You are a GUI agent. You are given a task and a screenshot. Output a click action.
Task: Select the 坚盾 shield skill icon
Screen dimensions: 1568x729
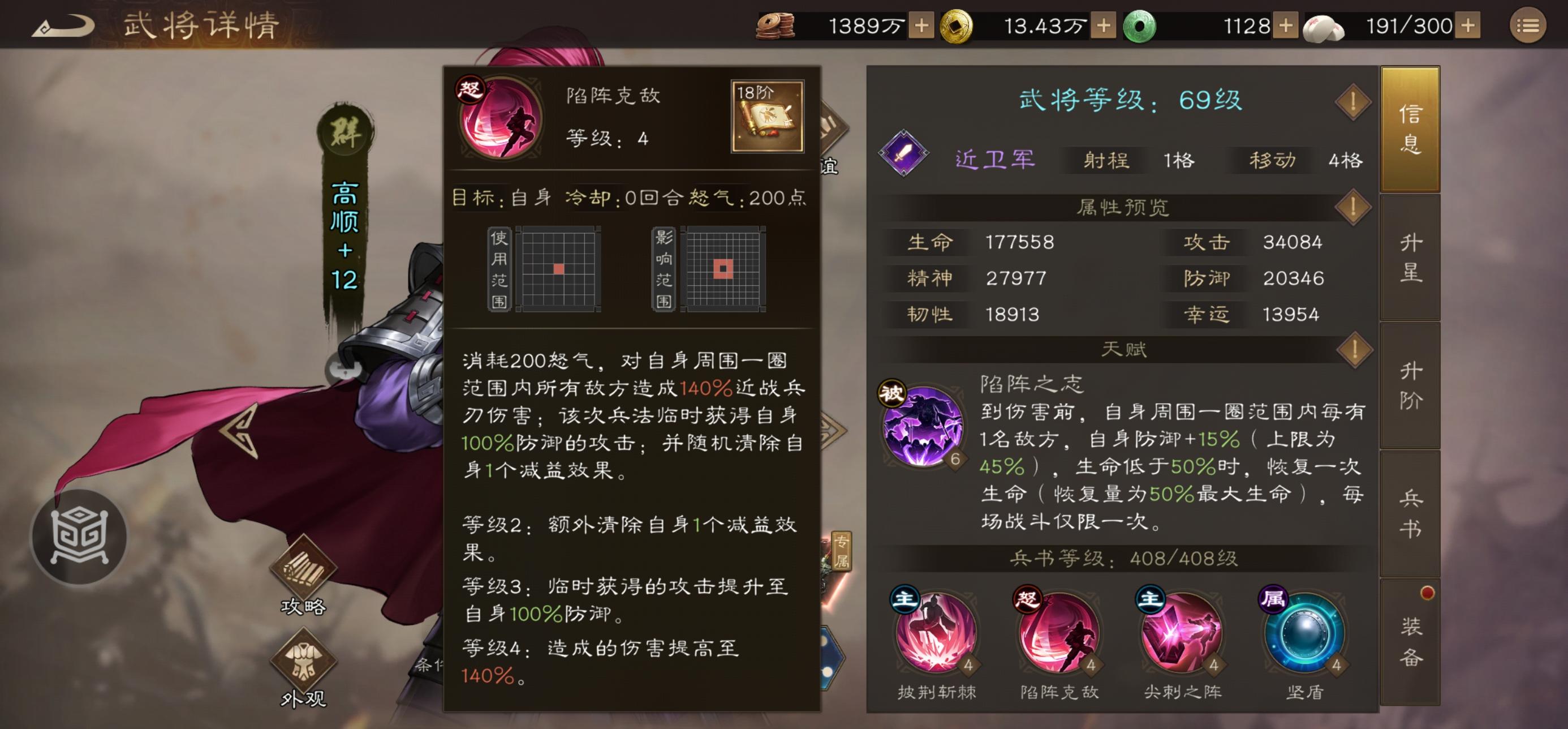point(1304,632)
